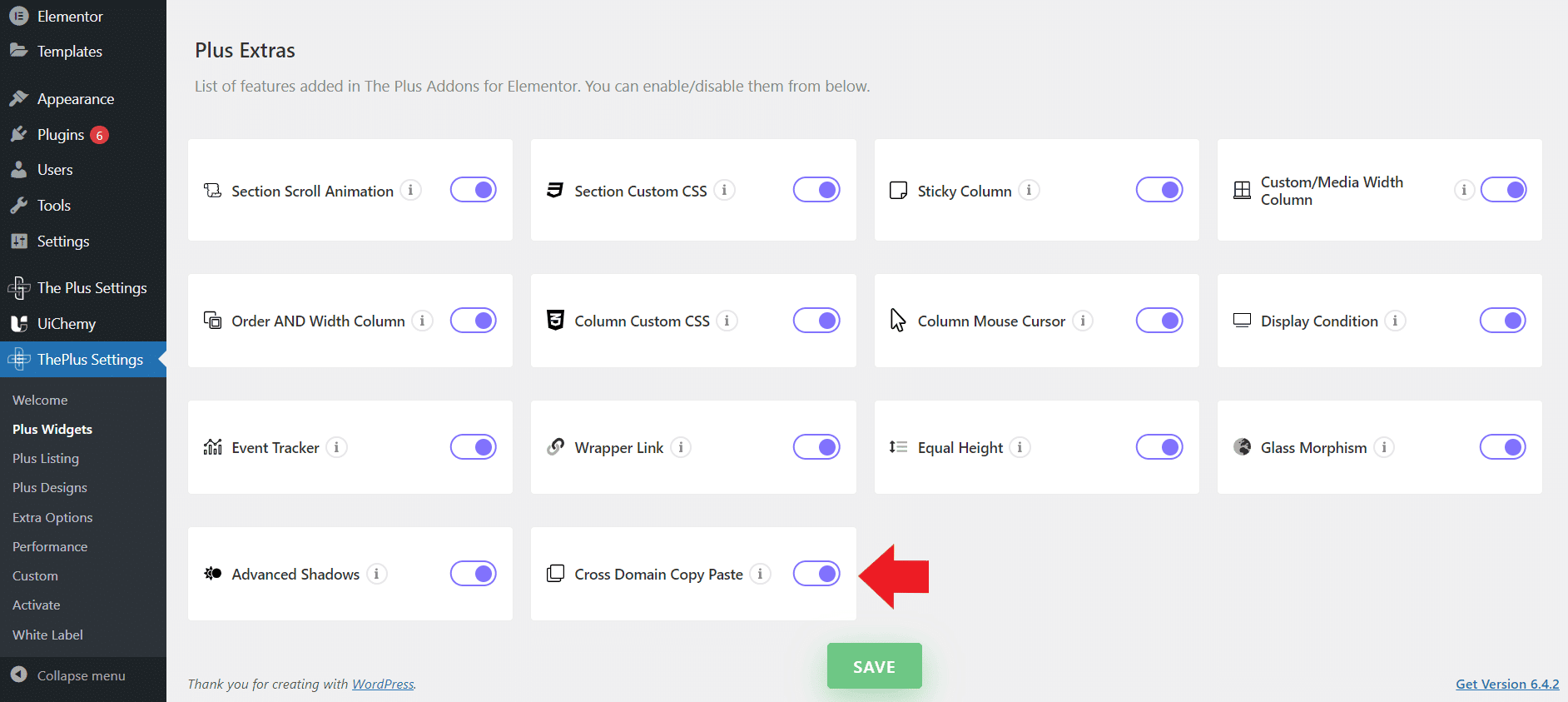Image resolution: width=1568 pixels, height=702 pixels.
Task: Click the Display Condition monitor icon
Action: point(1242,321)
